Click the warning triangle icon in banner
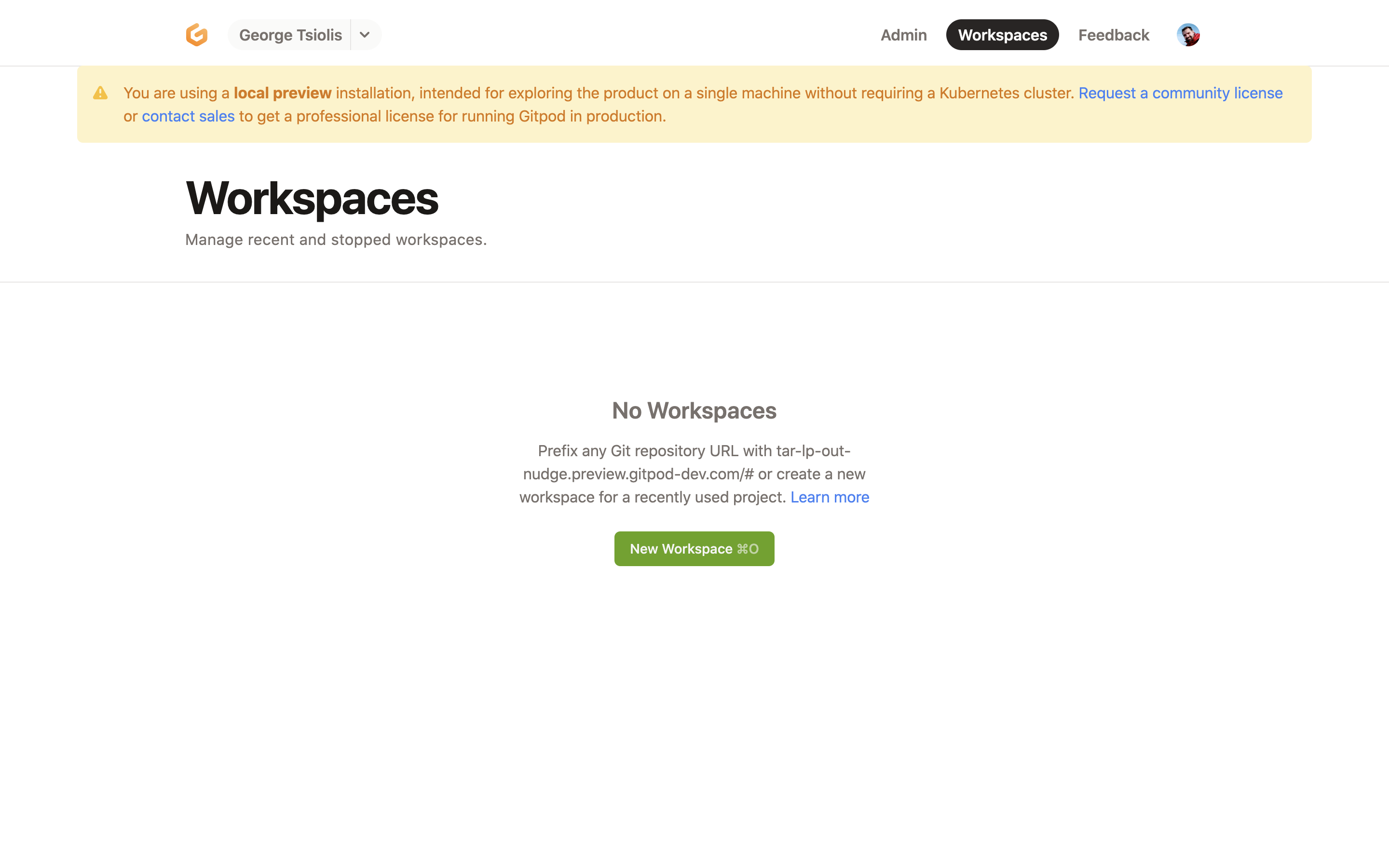Image resolution: width=1389 pixels, height=868 pixels. pos(100,93)
